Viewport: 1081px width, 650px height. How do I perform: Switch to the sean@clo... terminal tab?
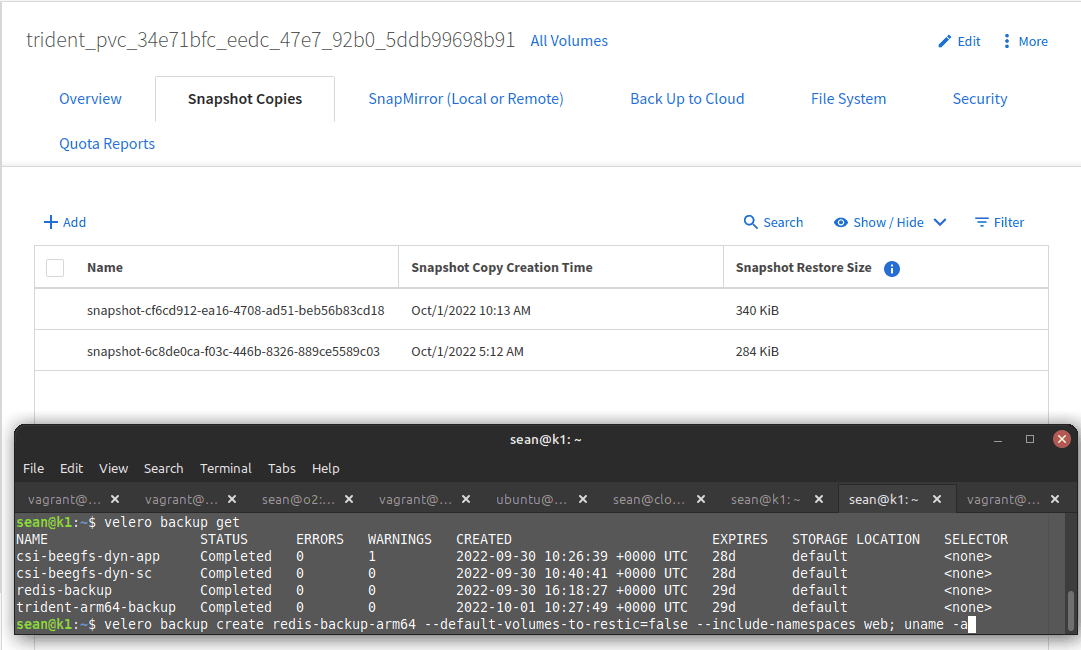click(x=649, y=499)
